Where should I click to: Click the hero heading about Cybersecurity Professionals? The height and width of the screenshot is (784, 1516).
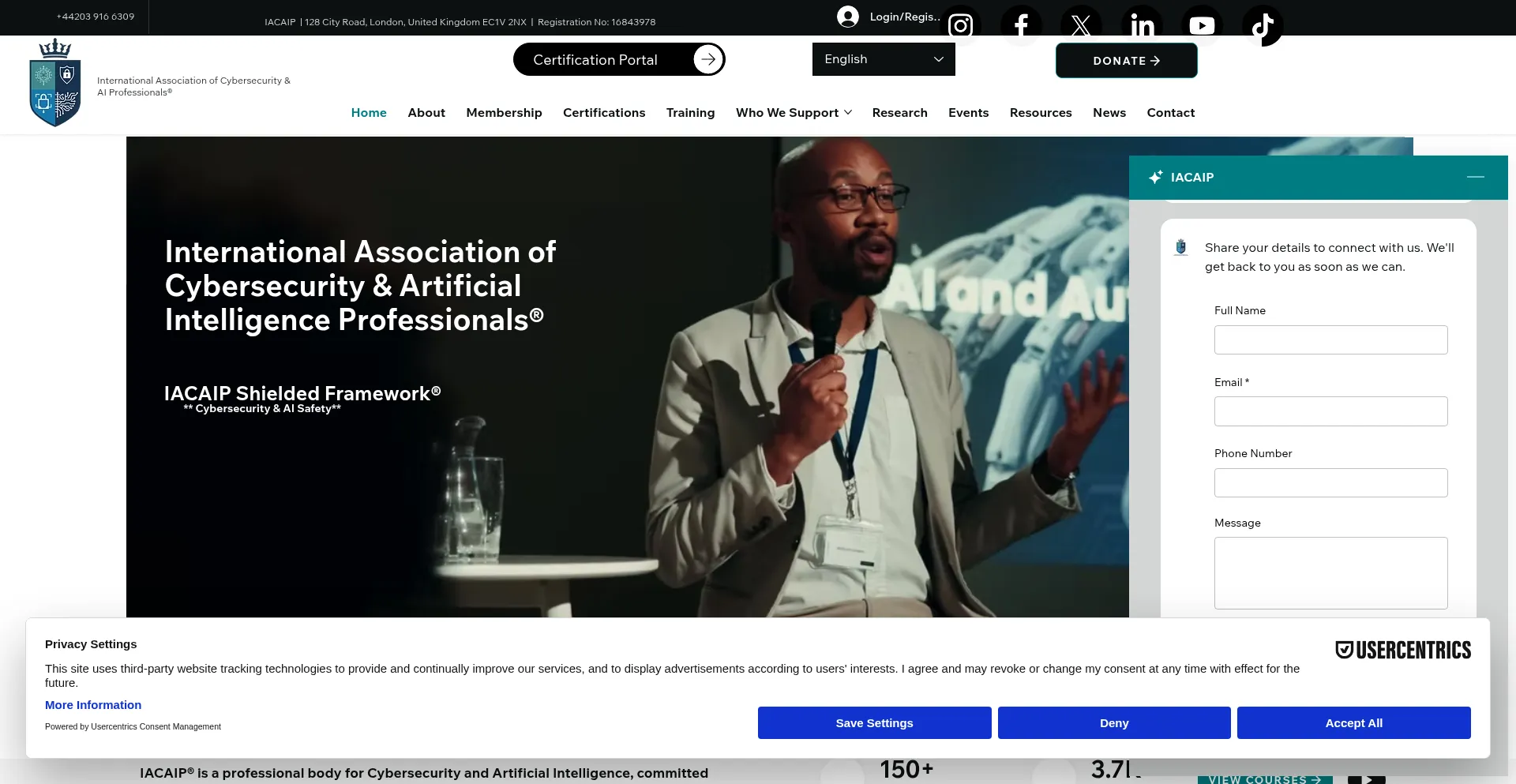361,286
